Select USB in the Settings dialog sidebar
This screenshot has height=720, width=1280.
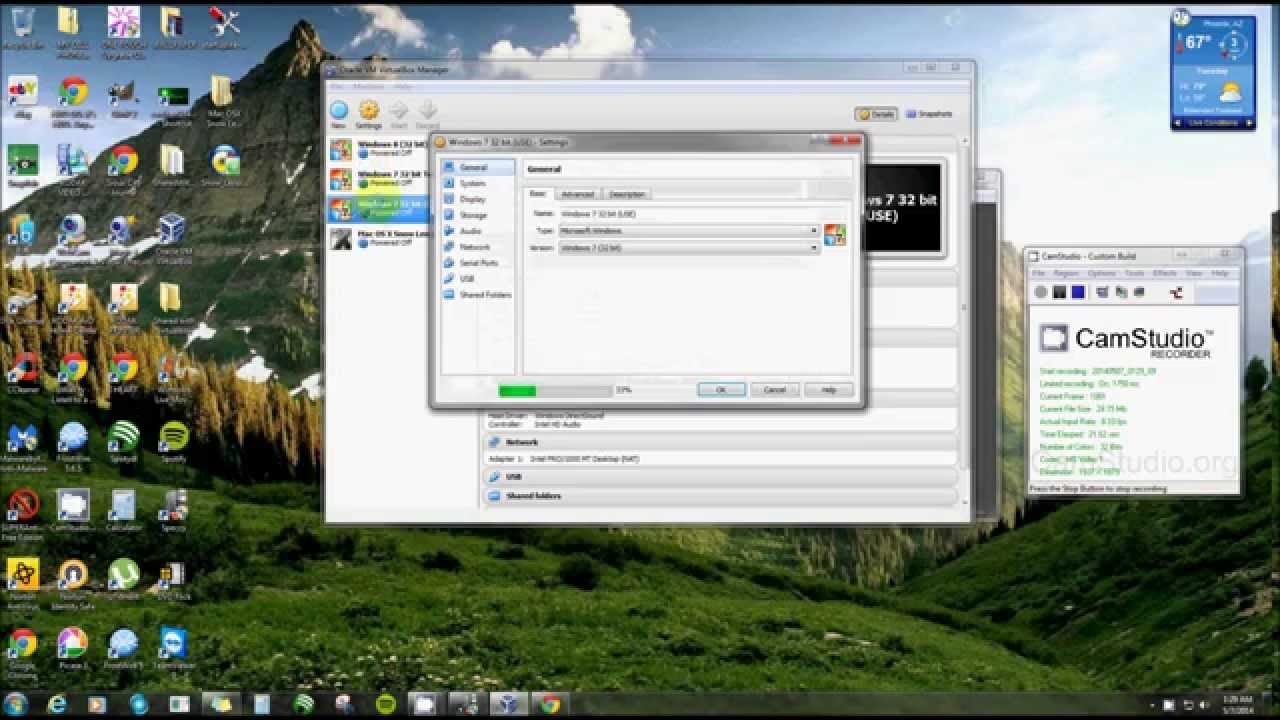click(x=478, y=279)
